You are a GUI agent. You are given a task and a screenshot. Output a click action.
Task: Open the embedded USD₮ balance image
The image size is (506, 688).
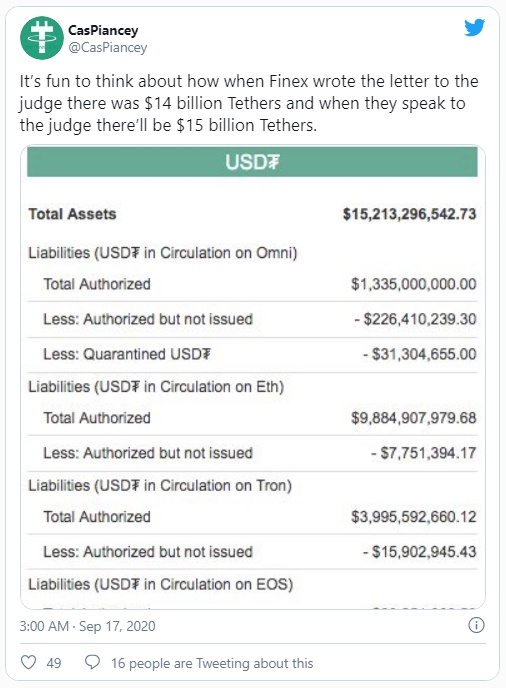253,377
